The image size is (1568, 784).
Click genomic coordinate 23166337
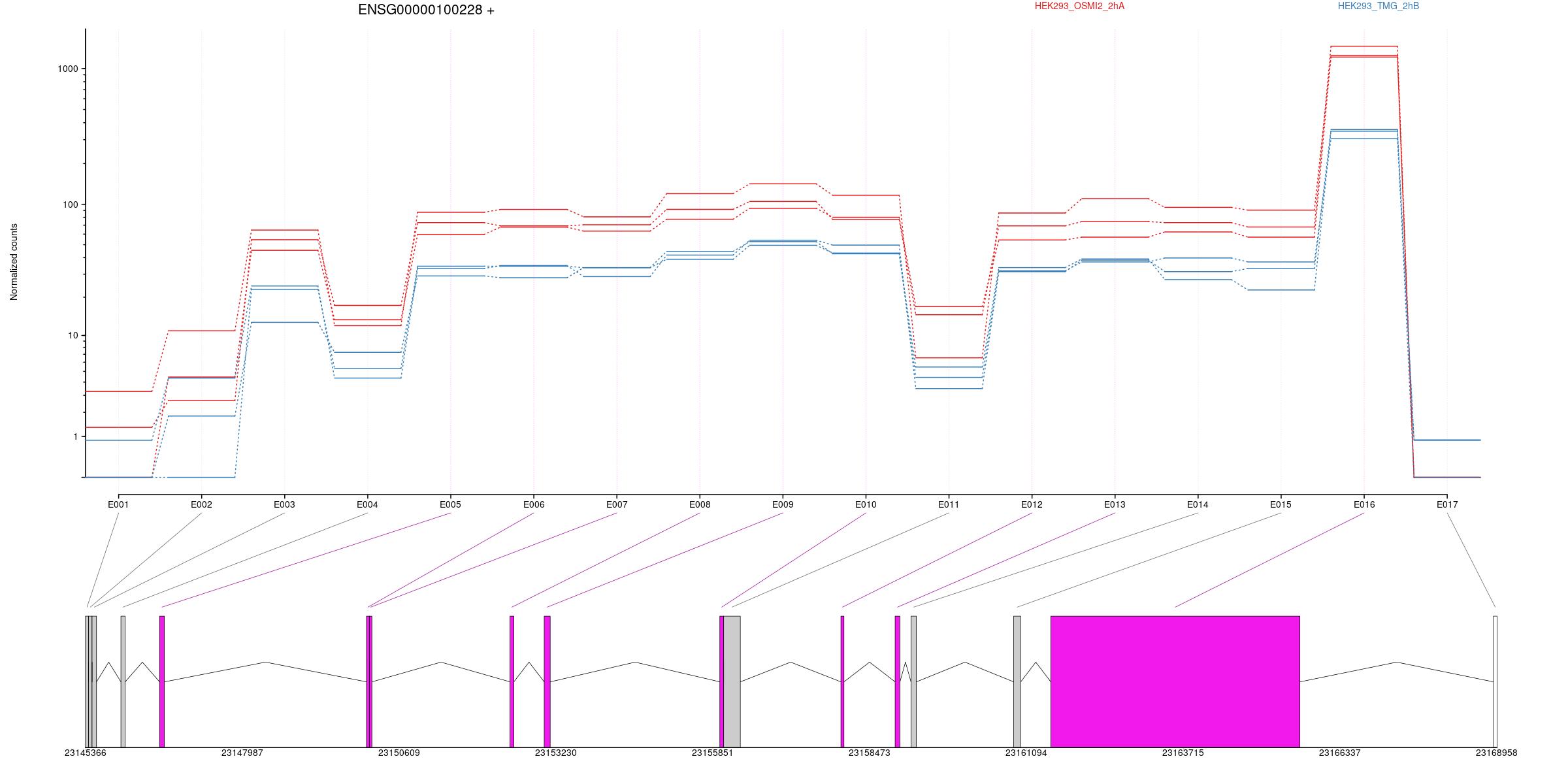[x=1340, y=753]
